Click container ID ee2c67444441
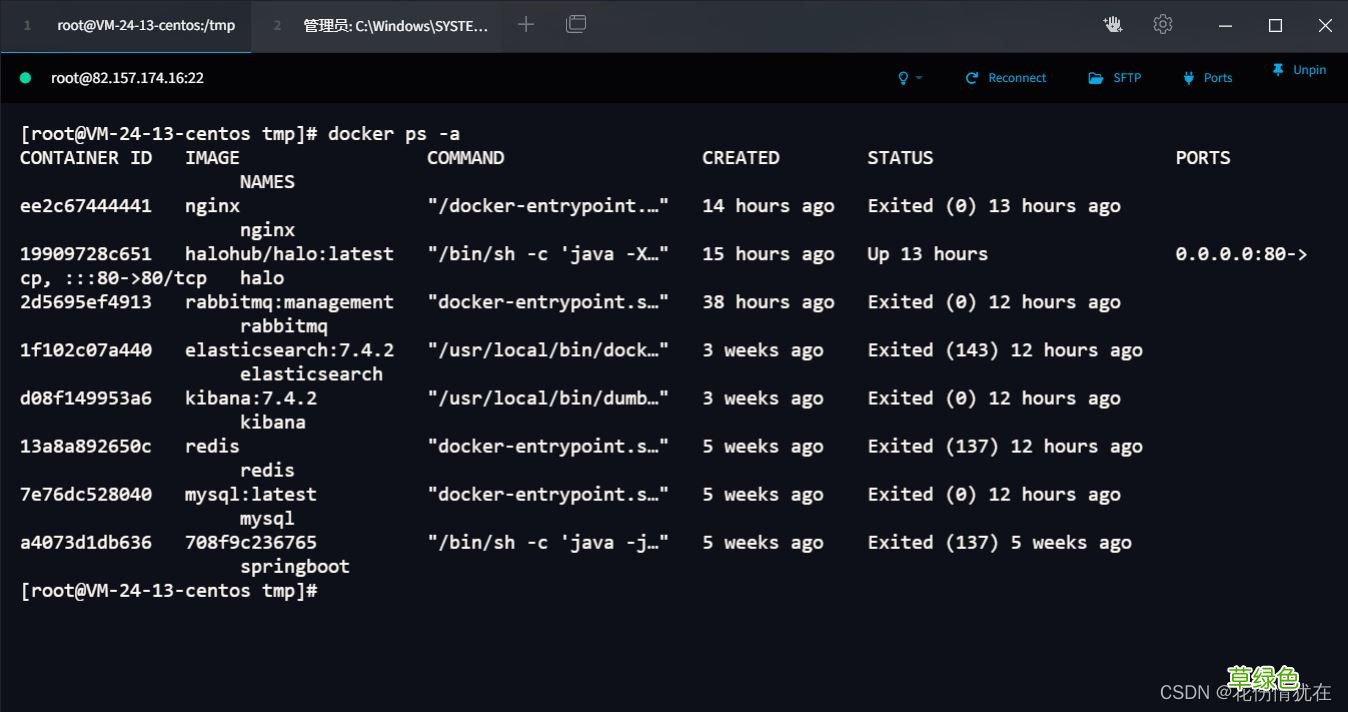The width and height of the screenshot is (1348, 712). tap(86, 206)
